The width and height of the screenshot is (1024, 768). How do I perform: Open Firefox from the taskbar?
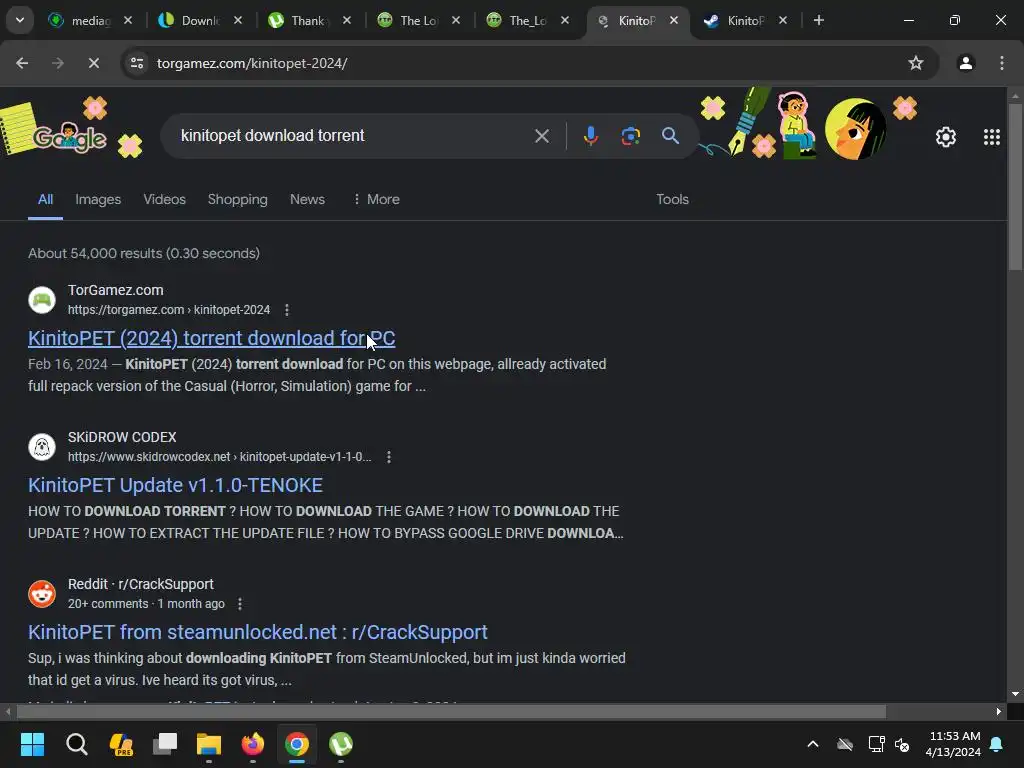[x=253, y=744]
